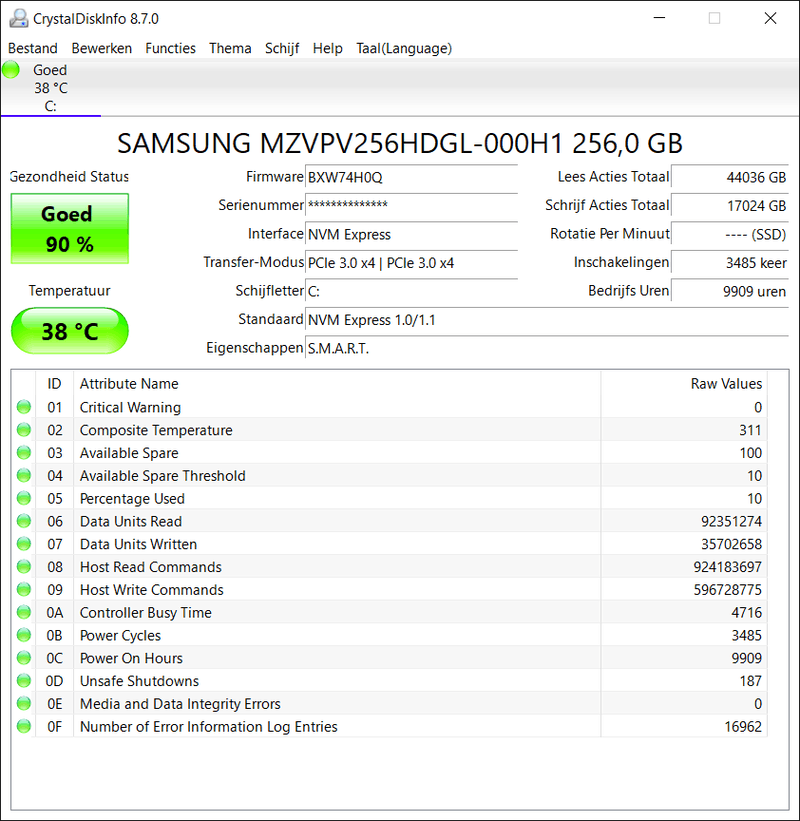Screen dimensions: 800x821
Task: Click the Attribute Name column header
Action: (337, 384)
